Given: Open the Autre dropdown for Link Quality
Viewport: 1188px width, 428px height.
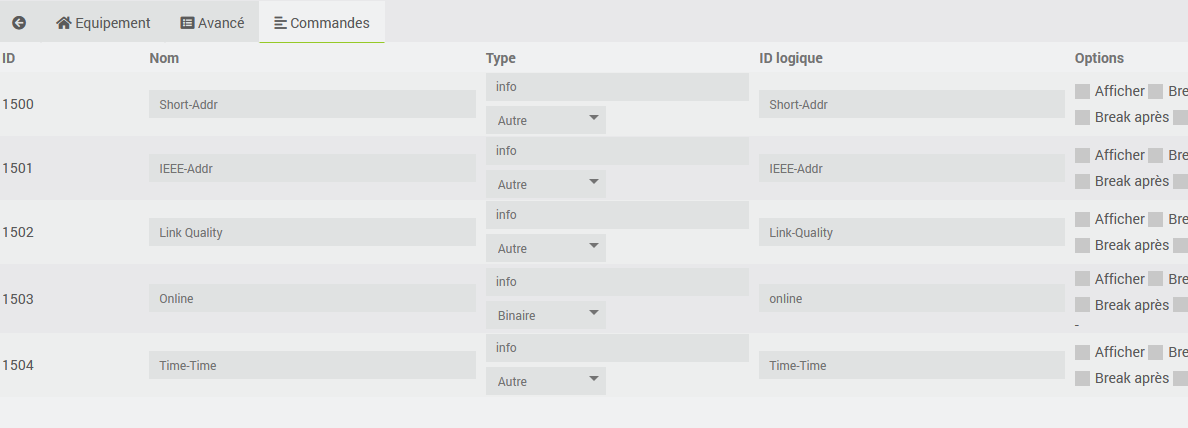Looking at the screenshot, I should click(546, 248).
